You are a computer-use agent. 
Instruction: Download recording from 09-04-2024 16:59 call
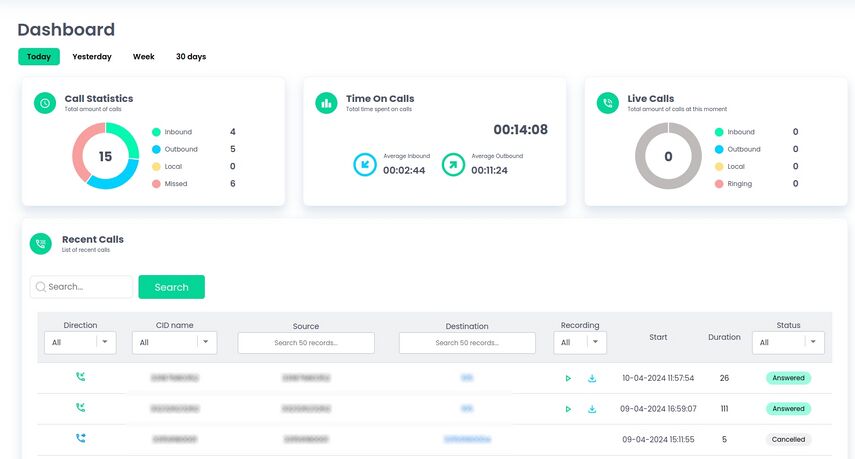click(x=592, y=409)
